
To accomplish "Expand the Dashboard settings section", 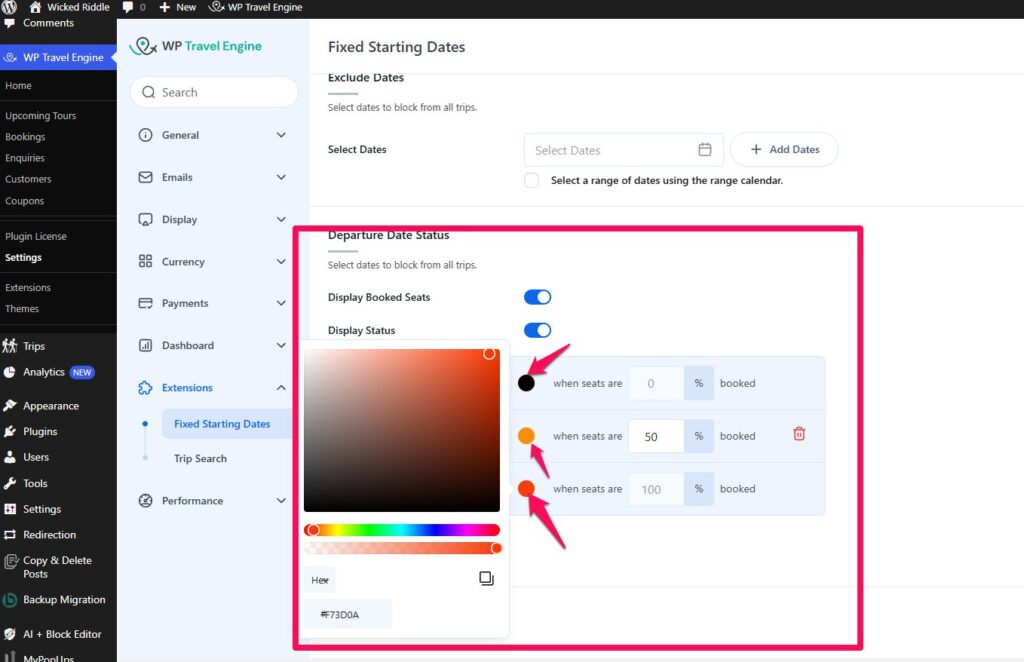I will coord(281,345).
